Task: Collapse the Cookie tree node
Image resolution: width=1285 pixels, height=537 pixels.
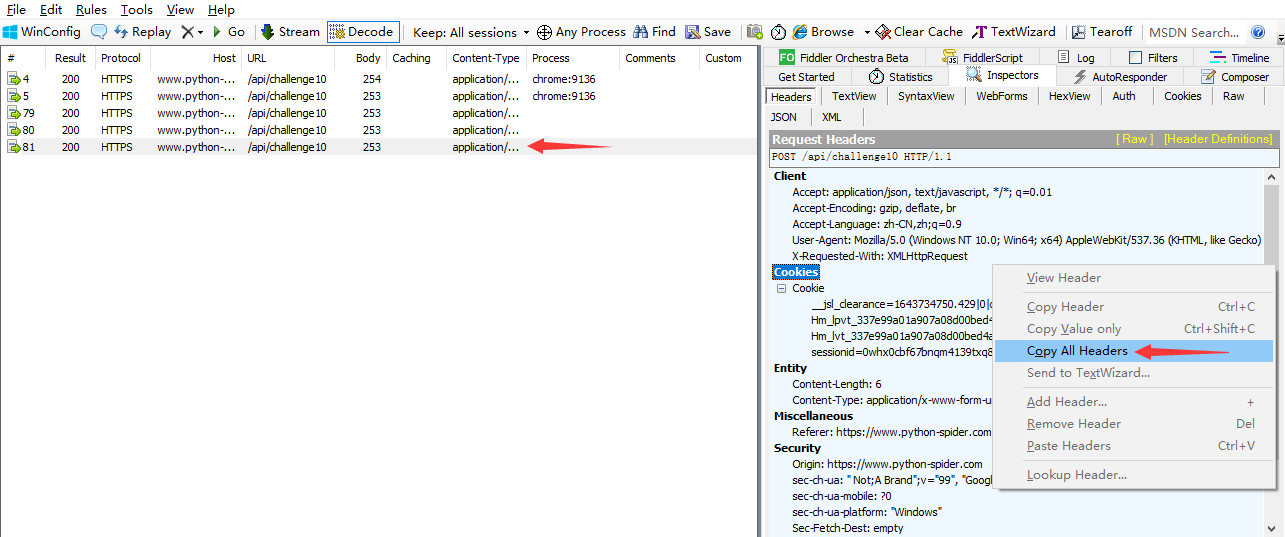Action: pos(782,288)
